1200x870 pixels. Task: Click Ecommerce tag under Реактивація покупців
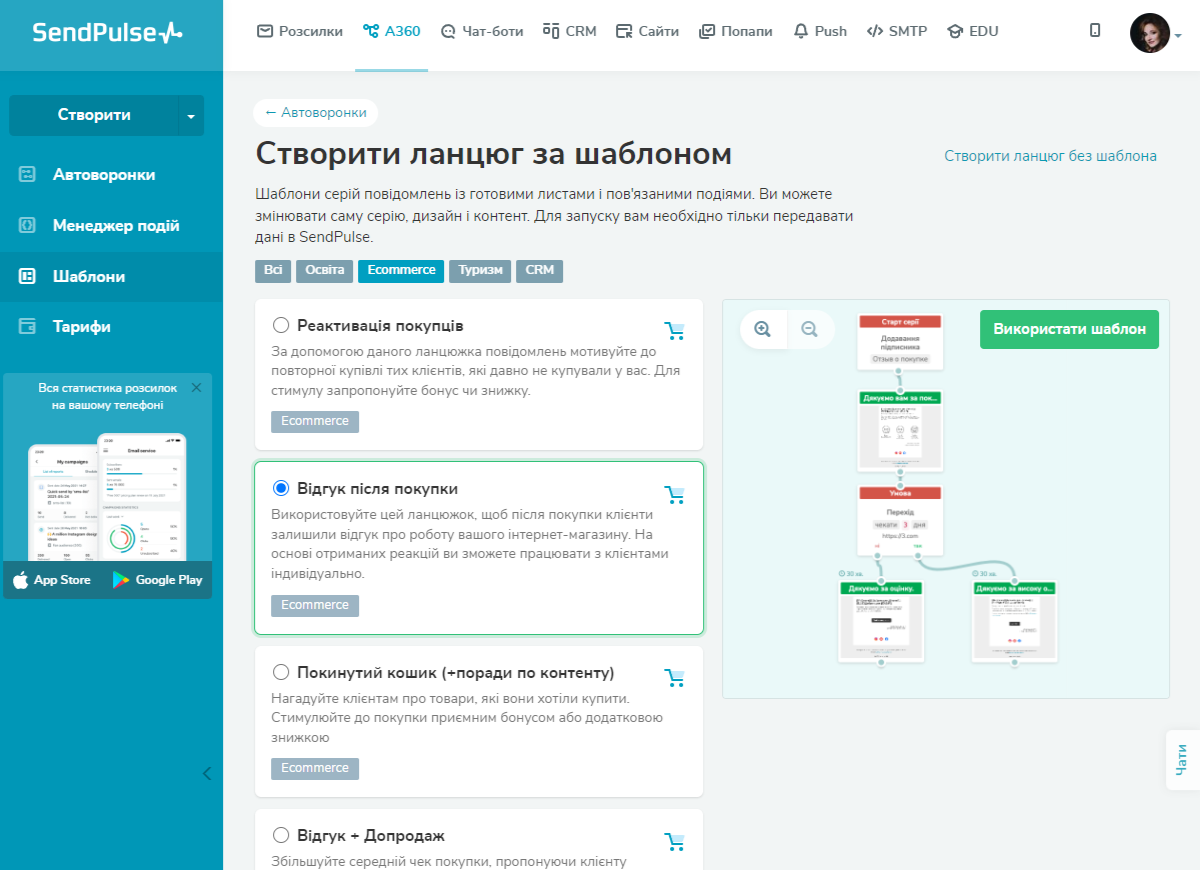(x=315, y=421)
